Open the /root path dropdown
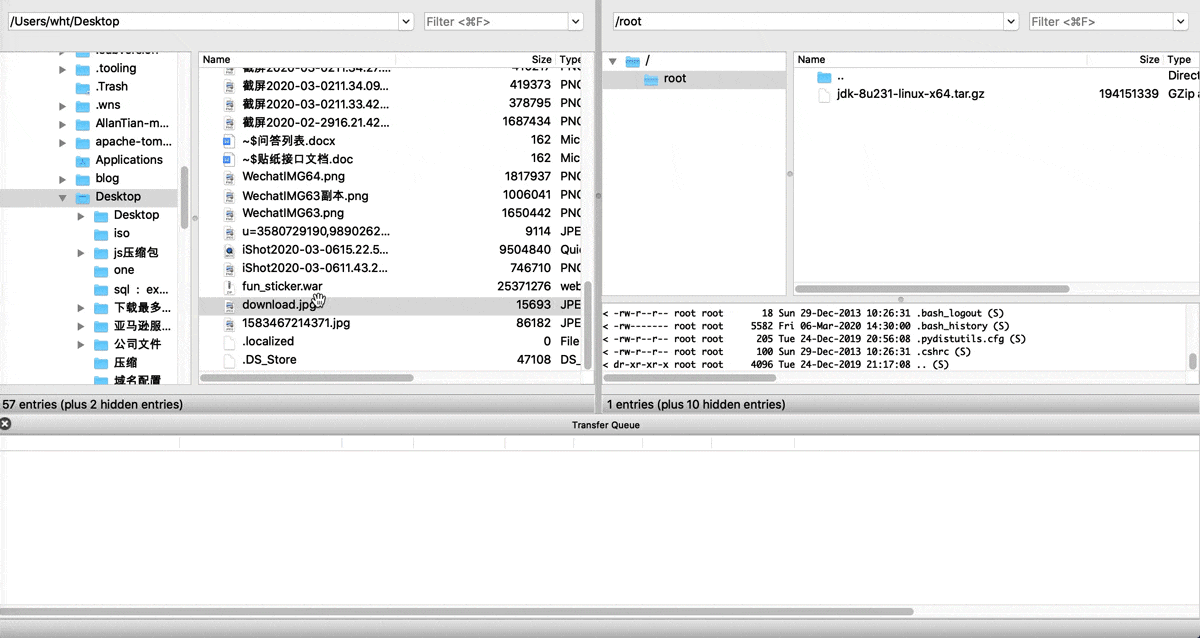 (1010, 21)
